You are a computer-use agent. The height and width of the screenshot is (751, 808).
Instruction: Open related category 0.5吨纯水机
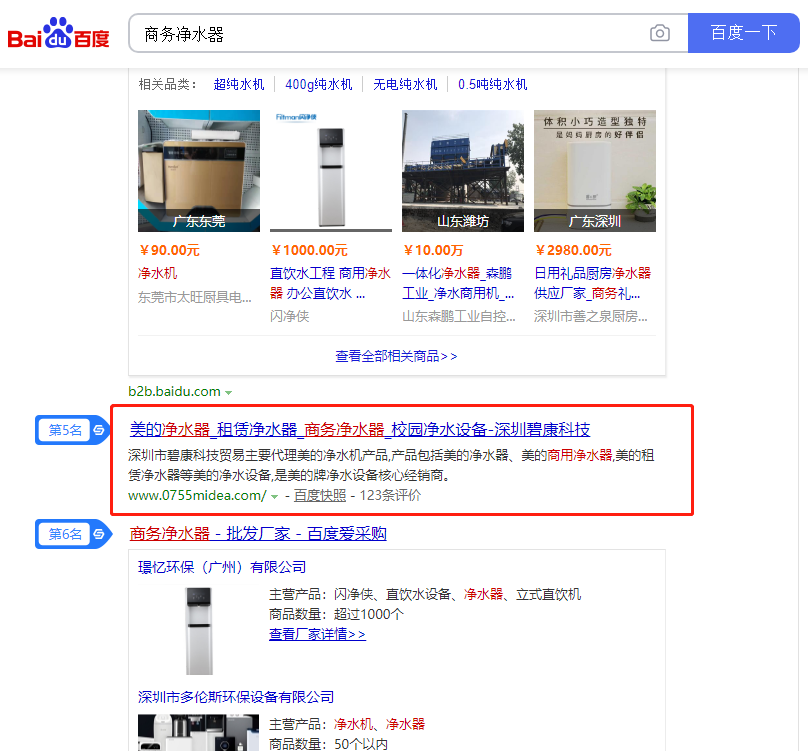tap(493, 84)
